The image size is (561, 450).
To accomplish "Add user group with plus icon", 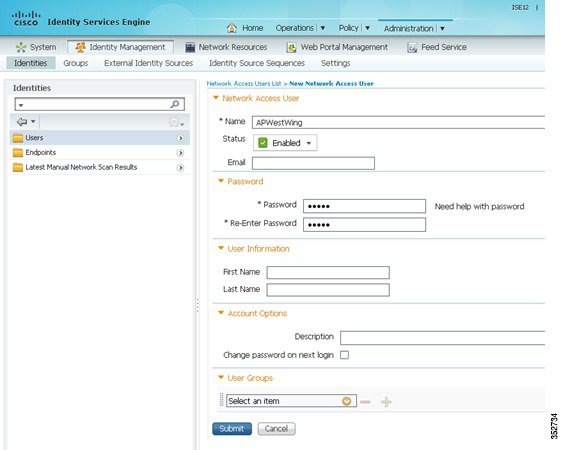I will point(386,402).
